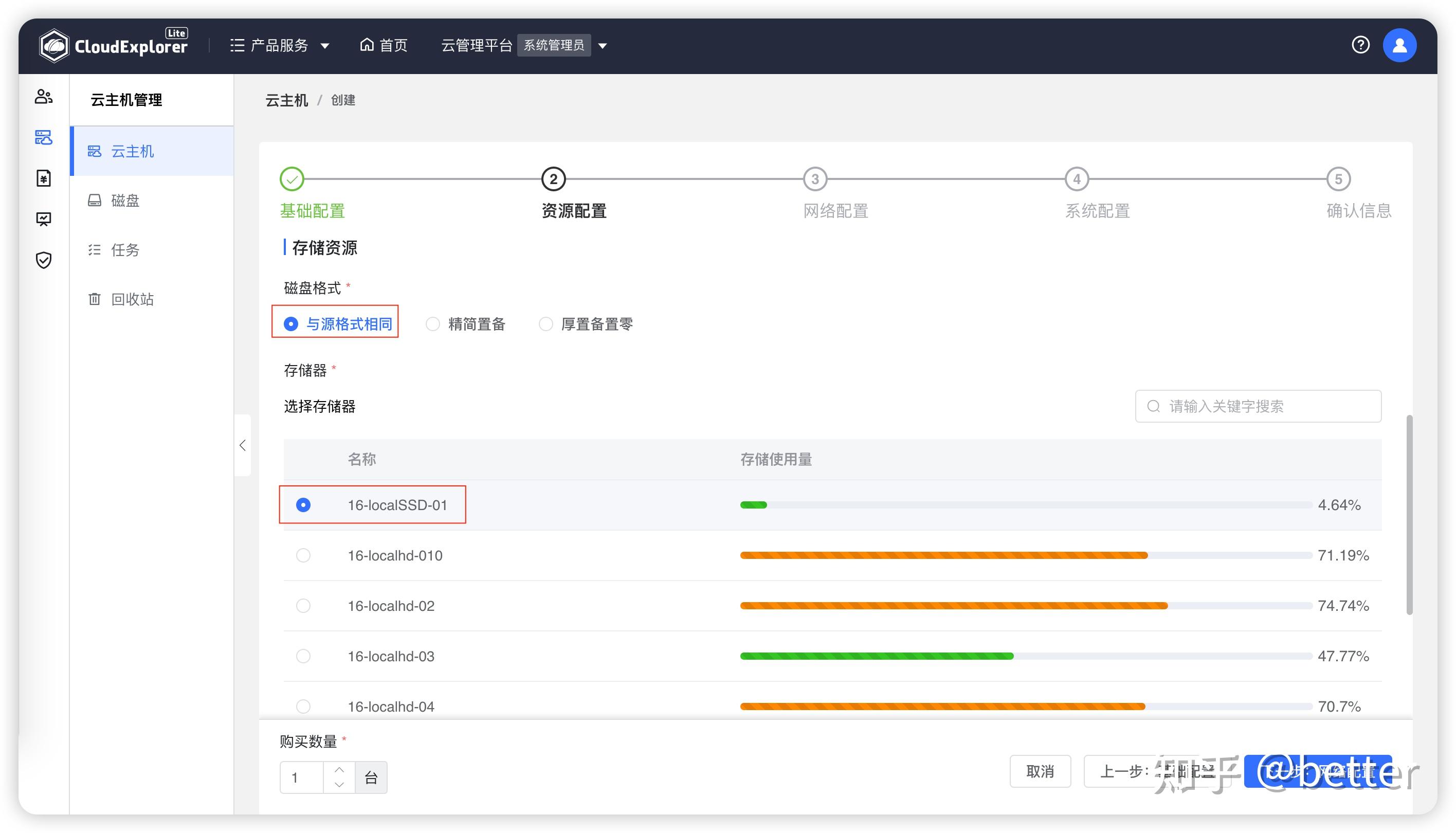Click the CloudExplorer Lite logo
Image resolution: width=1456 pixels, height=833 pixels.
[113, 45]
